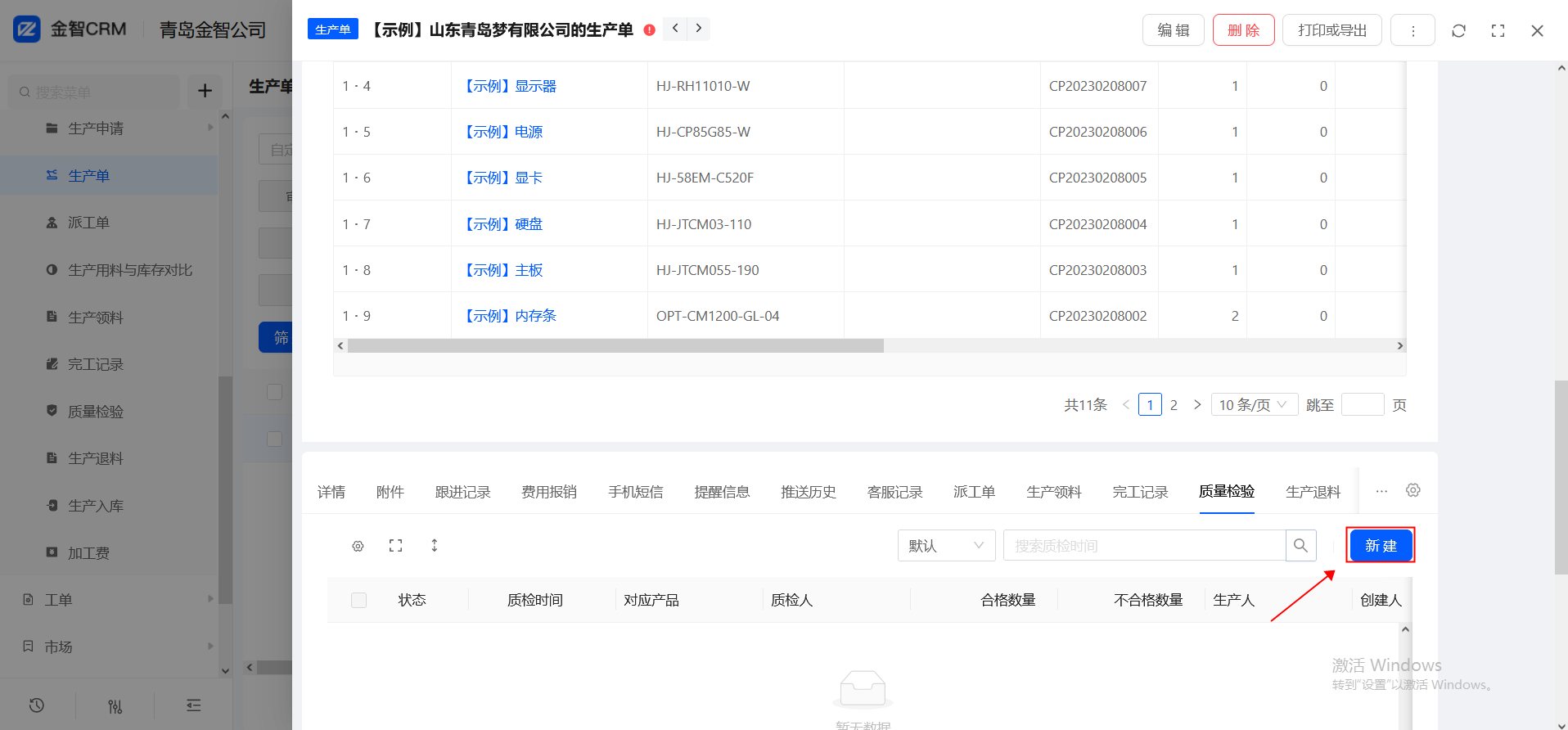Click the row height adjust icon

click(x=435, y=546)
